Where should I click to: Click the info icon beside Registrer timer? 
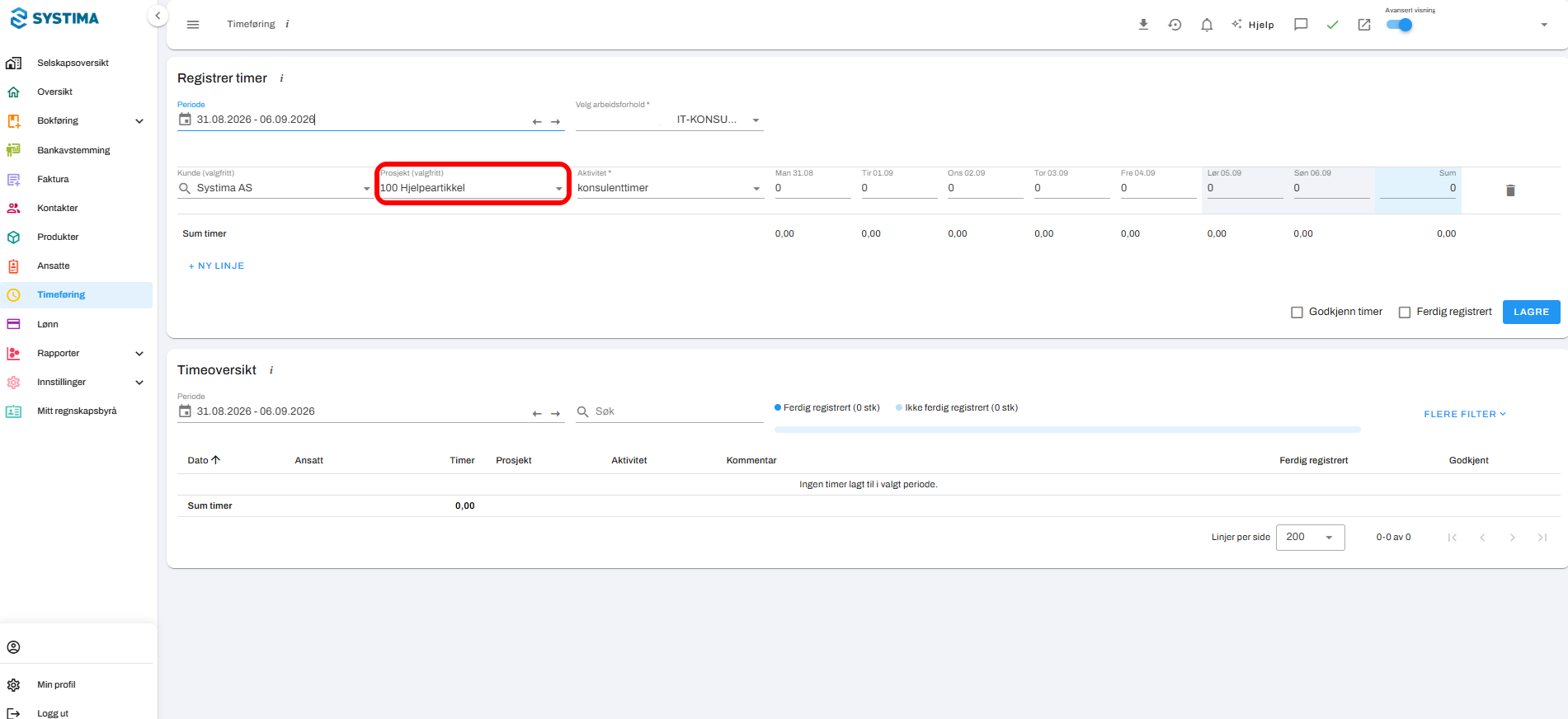coord(281,78)
